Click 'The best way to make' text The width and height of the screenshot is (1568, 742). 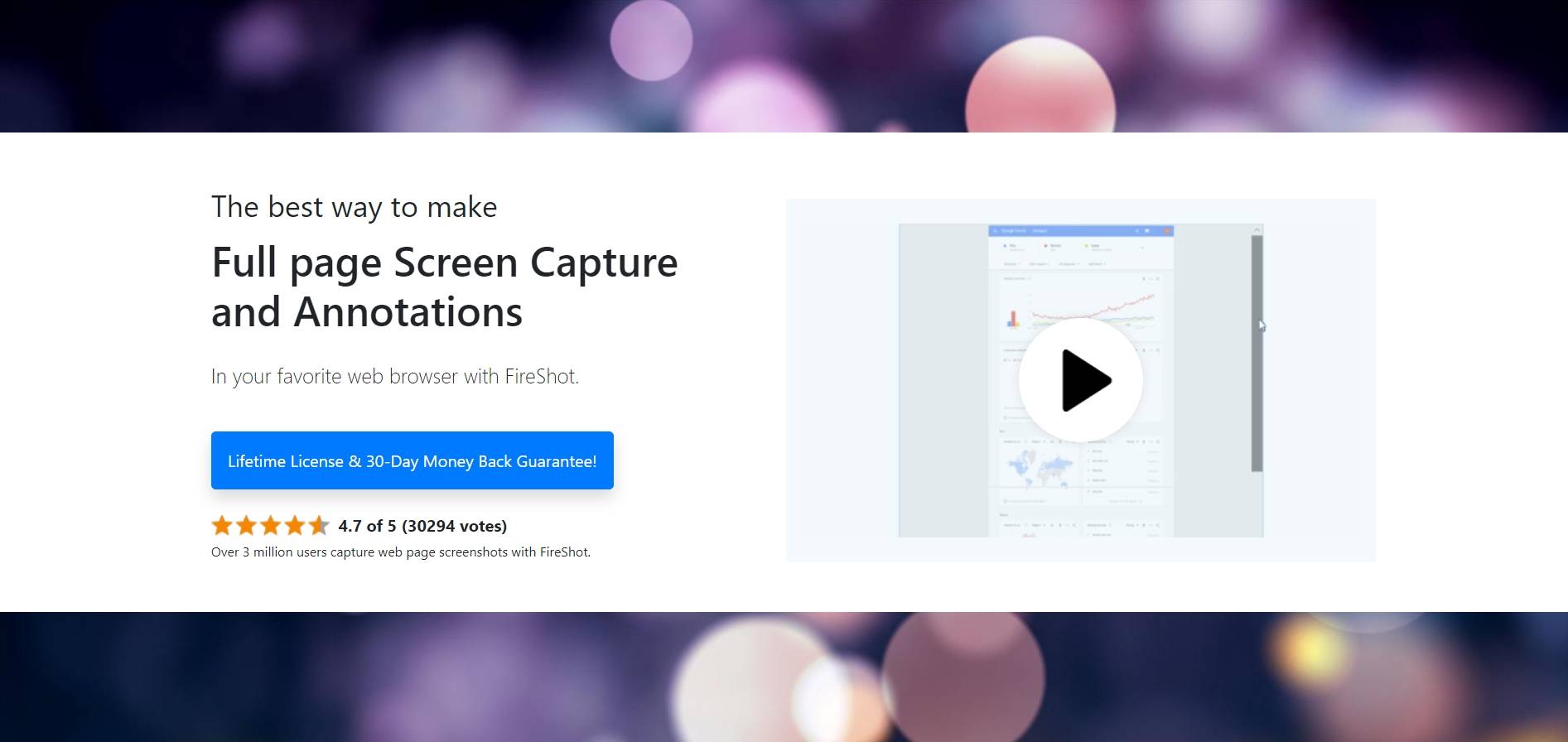pos(355,207)
